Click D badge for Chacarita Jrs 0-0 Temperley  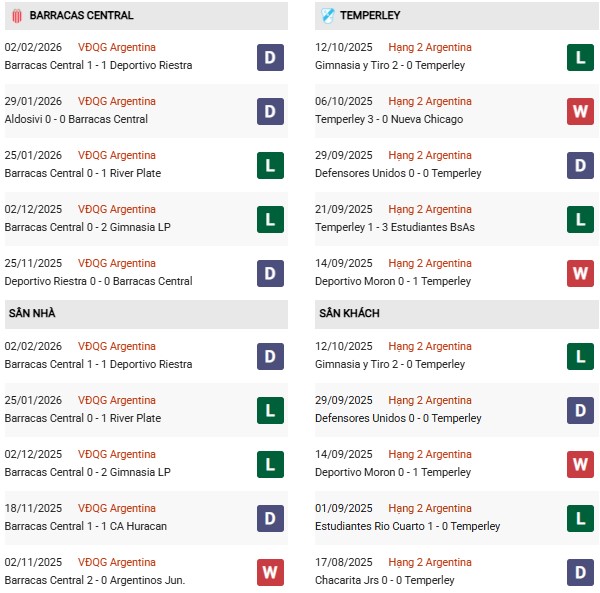pyautogui.click(x=581, y=572)
